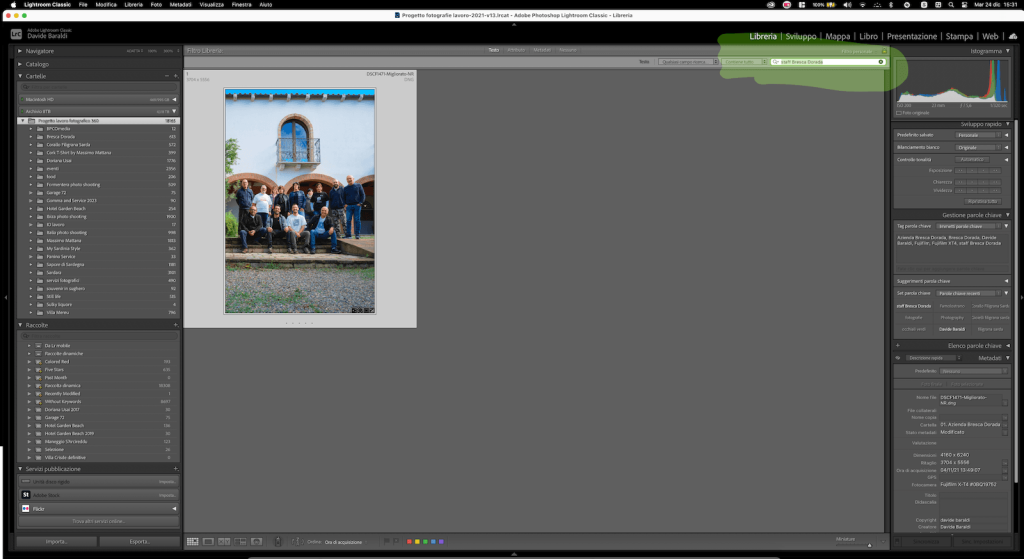Switch to the Sviluppo module
1024x559 pixels.
click(801, 37)
